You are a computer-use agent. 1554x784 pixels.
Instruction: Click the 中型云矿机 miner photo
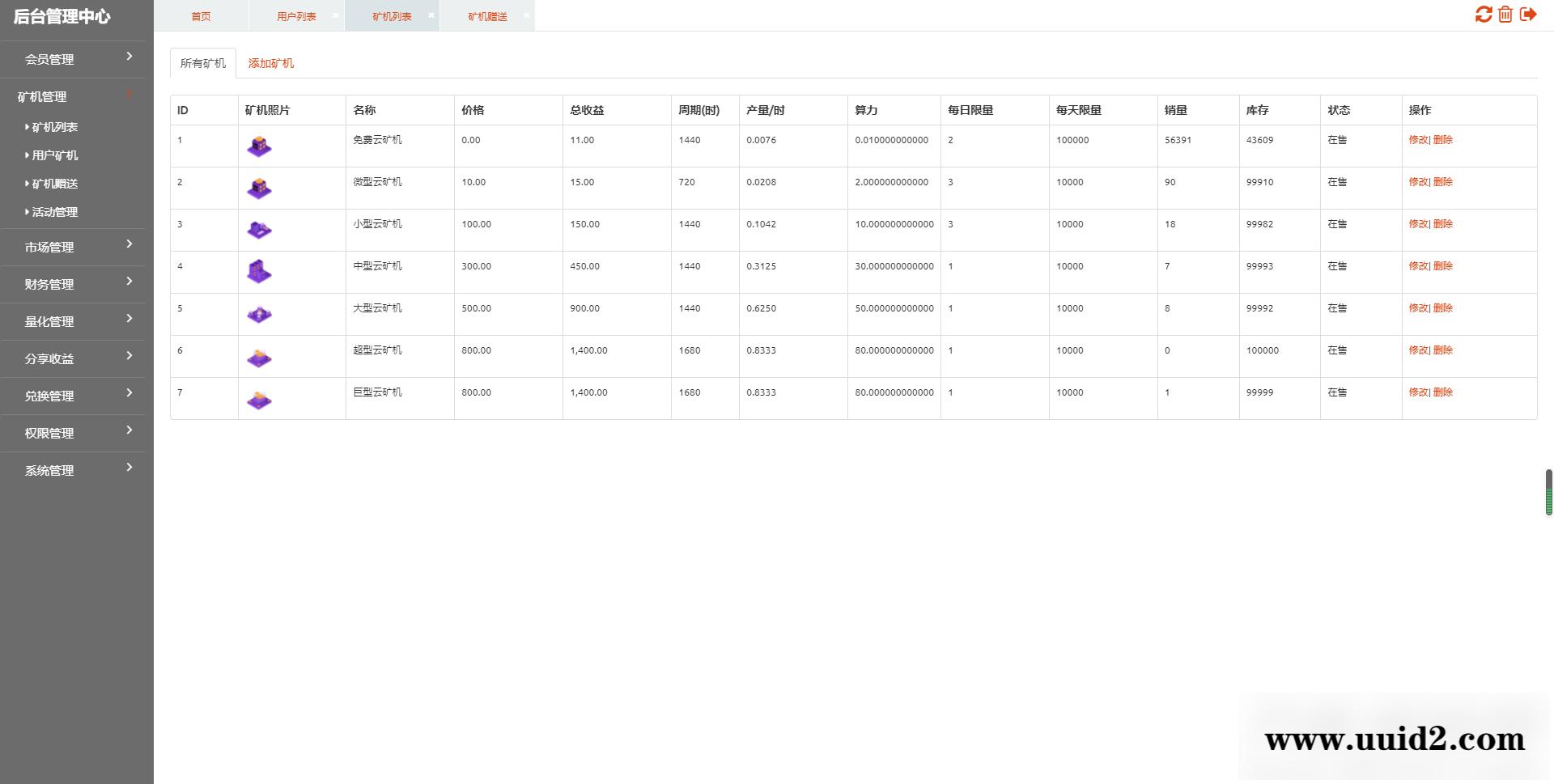259,272
